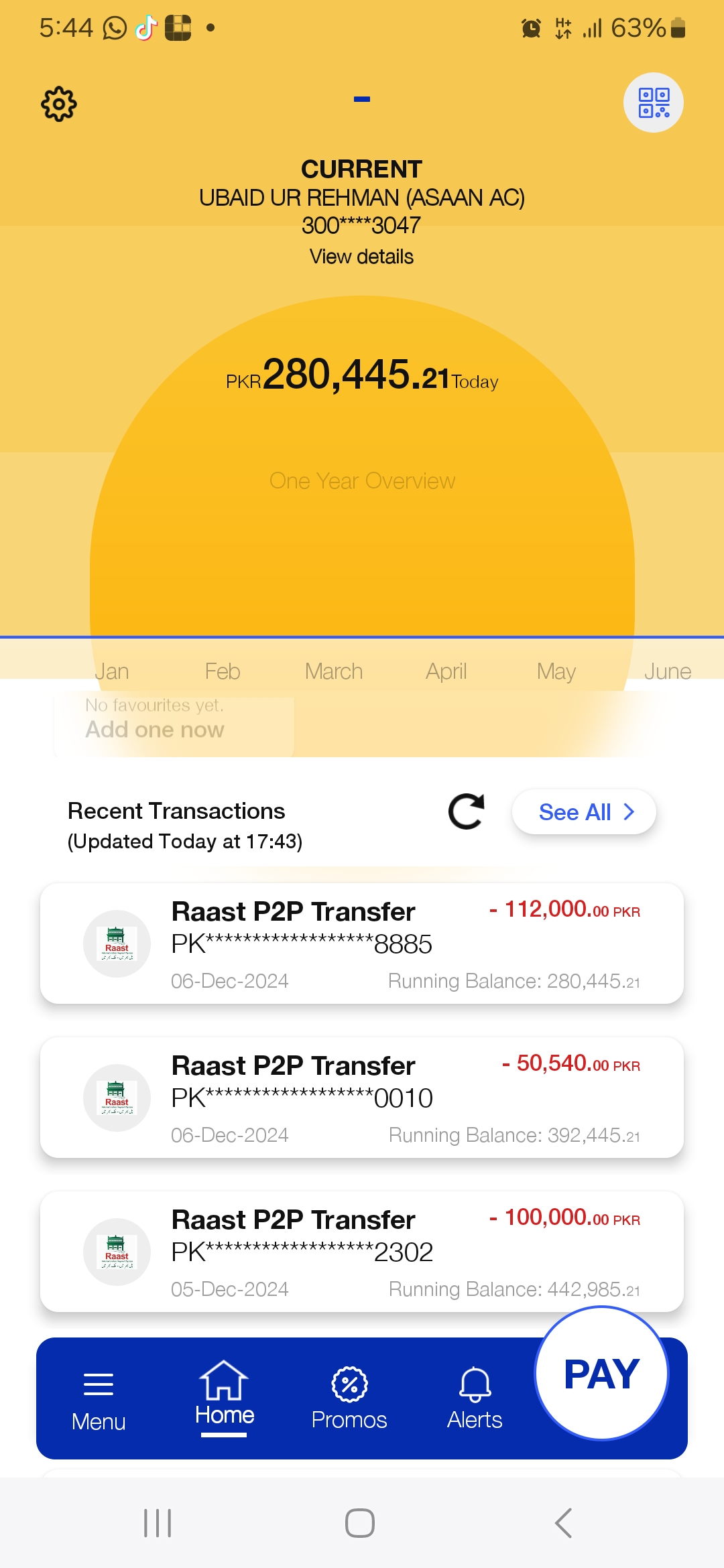The image size is (724, 1568).
Task: Tap Add one now favourites
Action: click(x=155, y=730)
